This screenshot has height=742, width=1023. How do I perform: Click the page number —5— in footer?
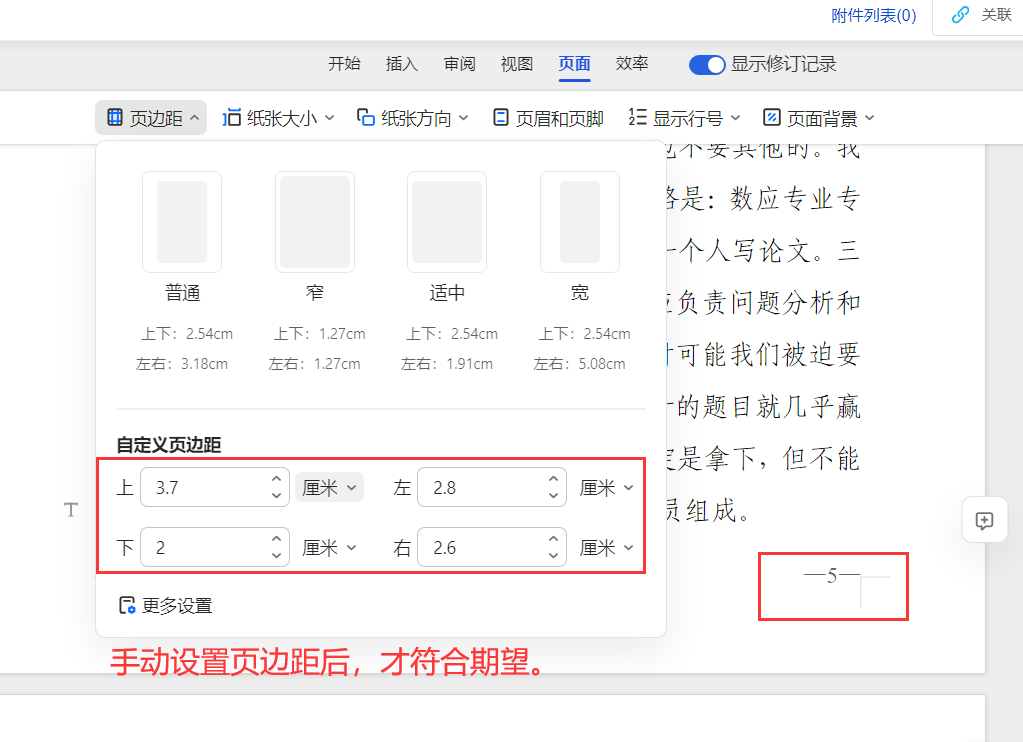pos(832,575)
